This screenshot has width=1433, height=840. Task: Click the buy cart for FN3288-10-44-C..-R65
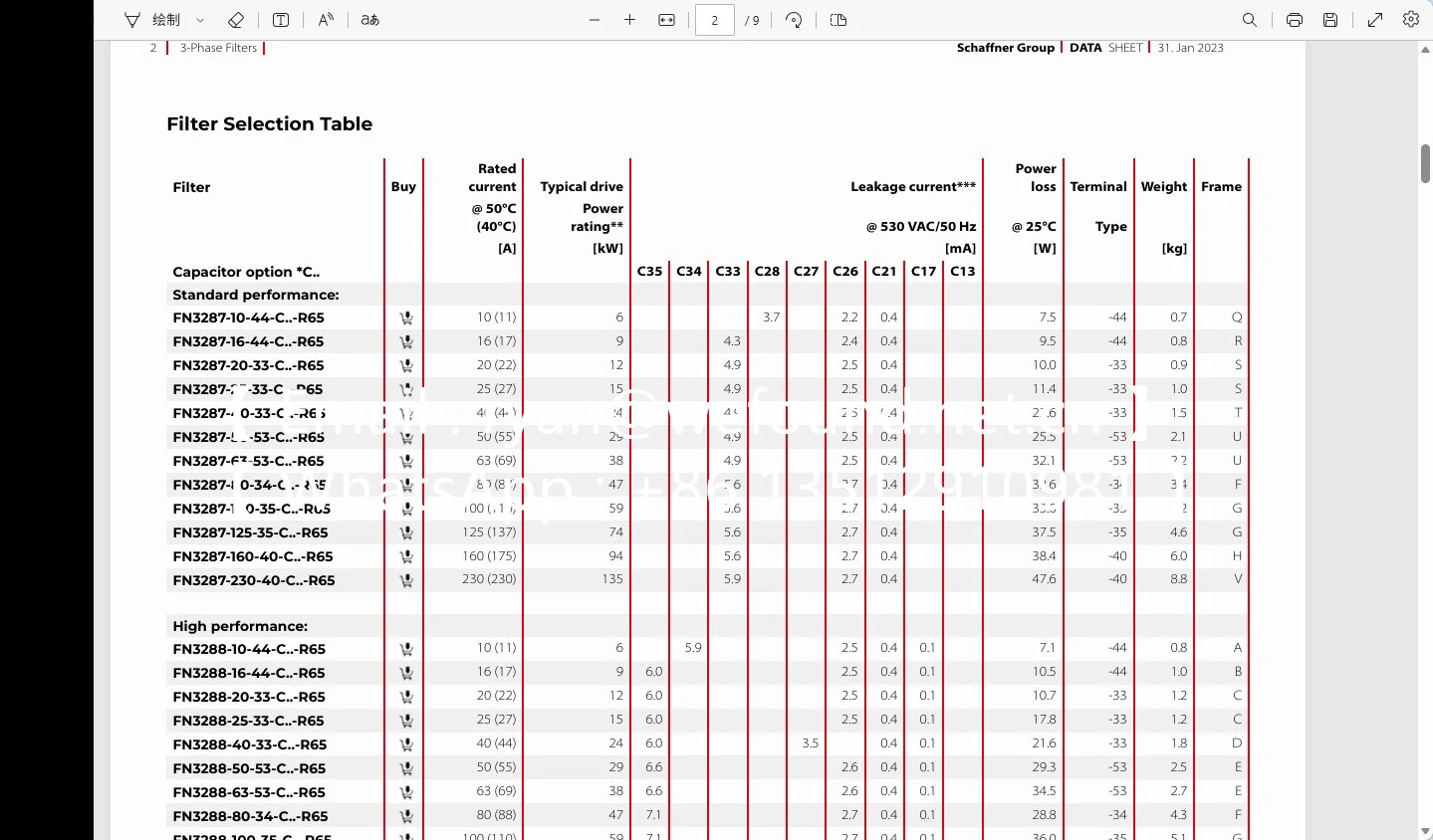coord(406,649)
